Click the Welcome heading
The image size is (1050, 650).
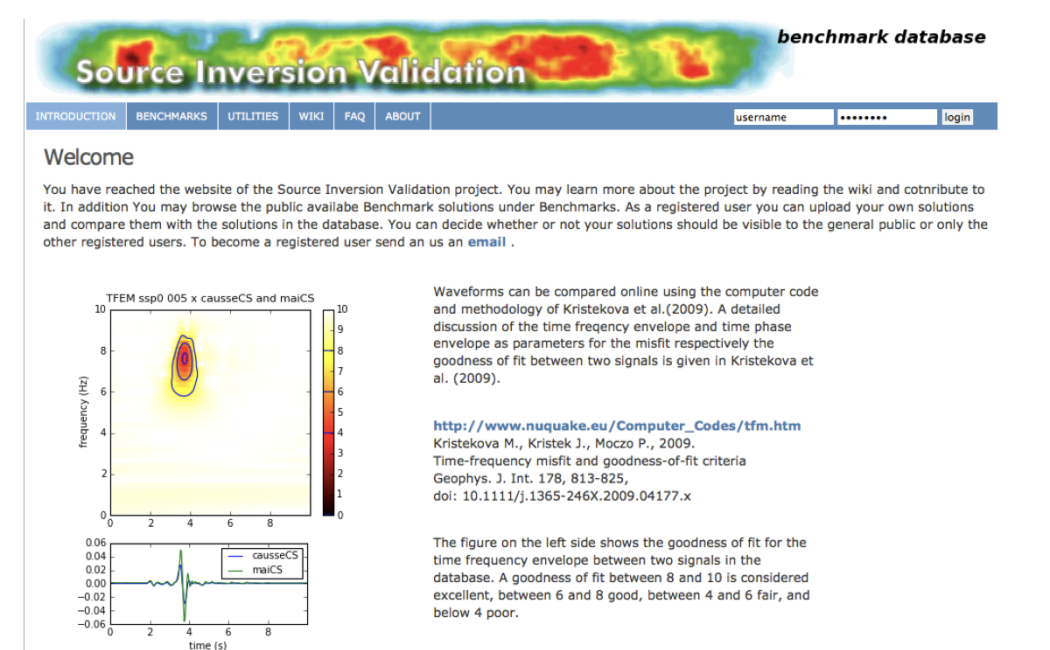click(x=89, y=158)
